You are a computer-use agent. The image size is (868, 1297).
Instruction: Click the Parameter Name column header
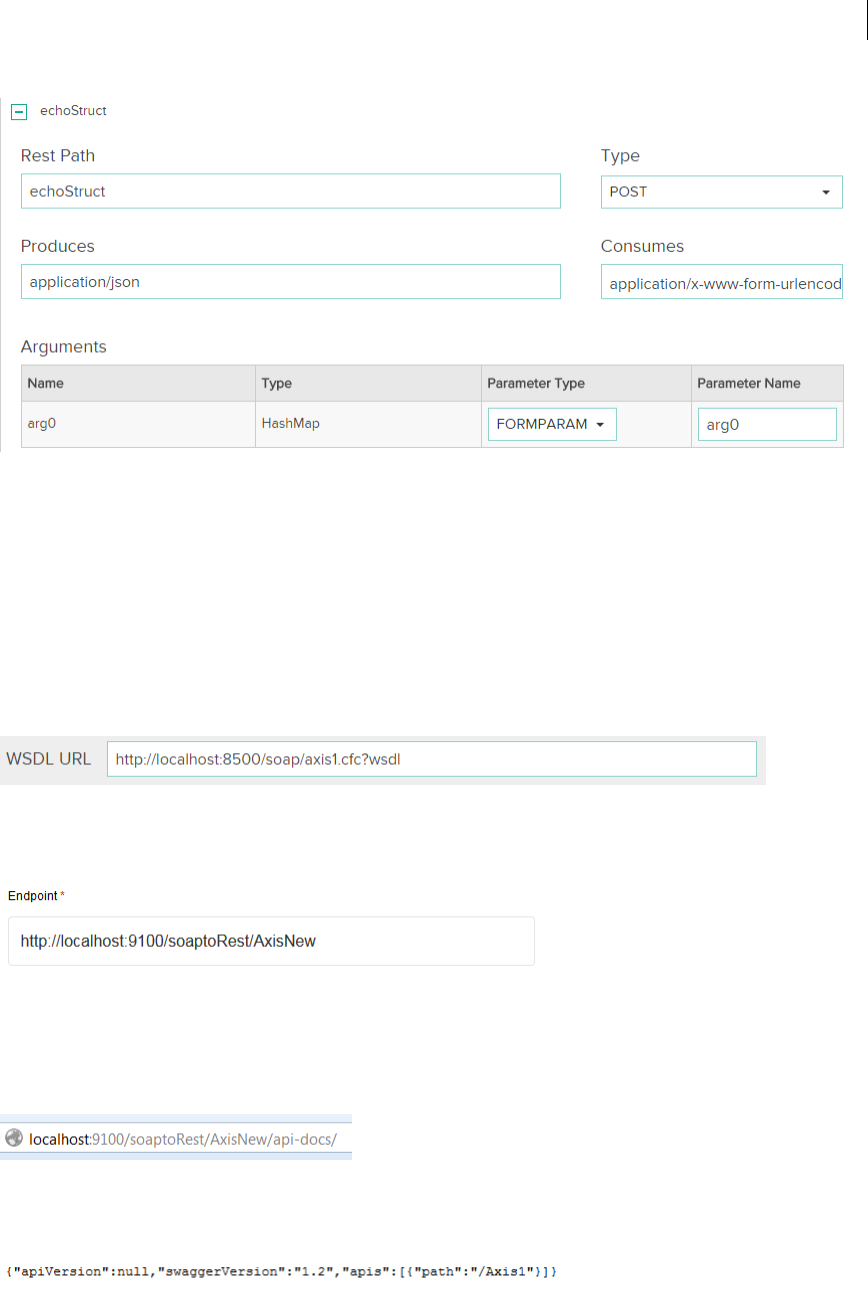pyautogui.click(x=748, y=383)
